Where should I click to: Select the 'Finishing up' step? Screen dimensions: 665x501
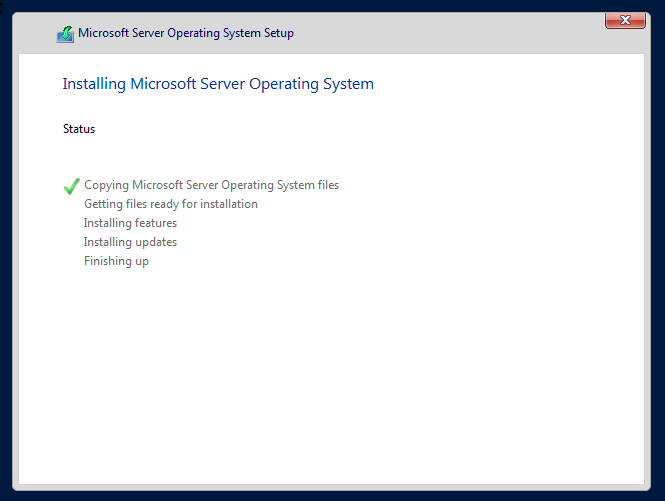116,261
